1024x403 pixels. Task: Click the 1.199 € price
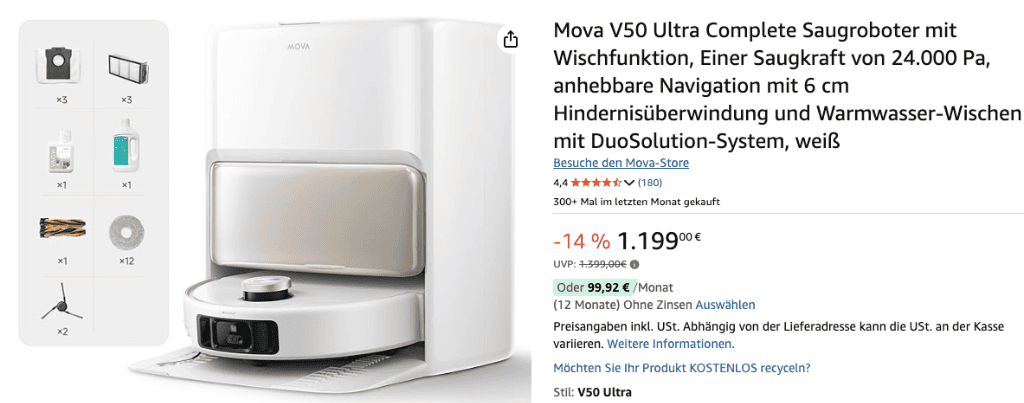pos(659,241)
